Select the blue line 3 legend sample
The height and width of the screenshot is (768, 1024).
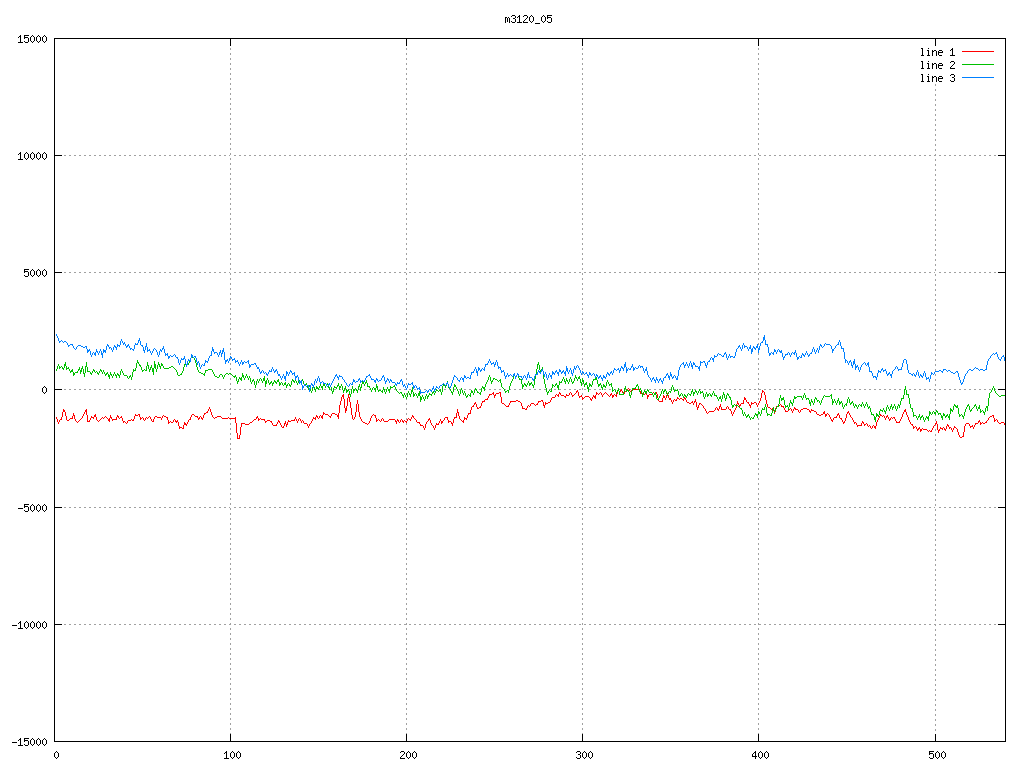coord(977,77)
